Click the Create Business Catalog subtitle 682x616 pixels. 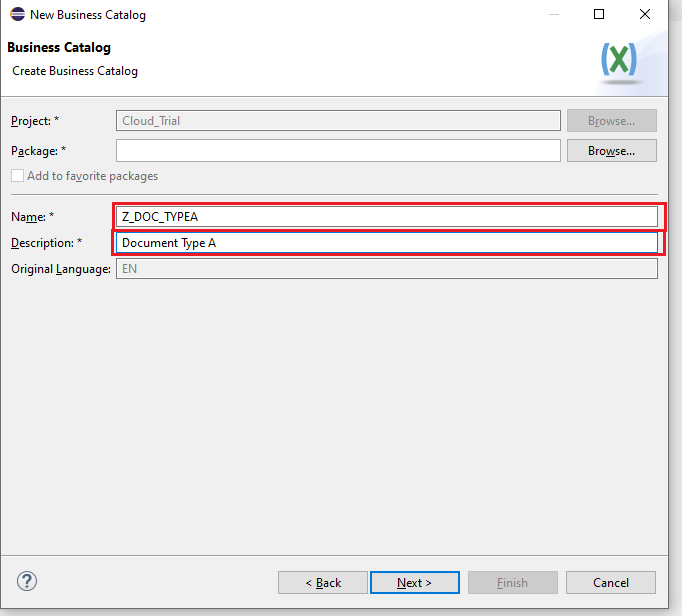click(75, 71)
